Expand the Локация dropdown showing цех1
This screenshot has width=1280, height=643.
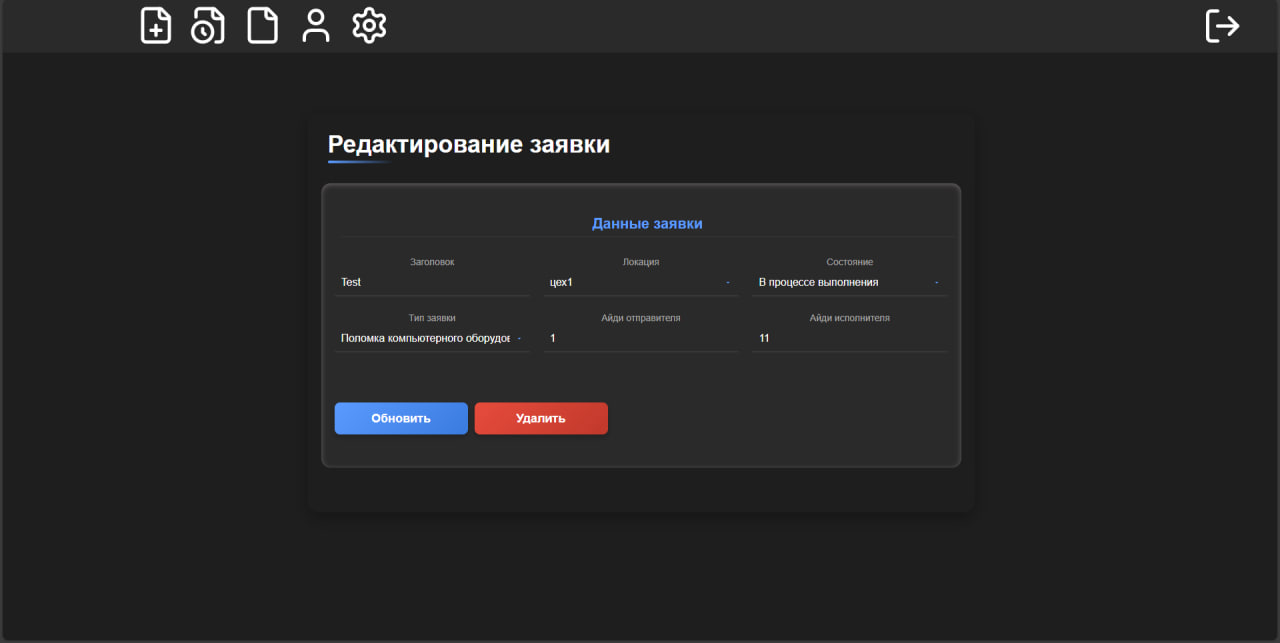click(641, 283)
